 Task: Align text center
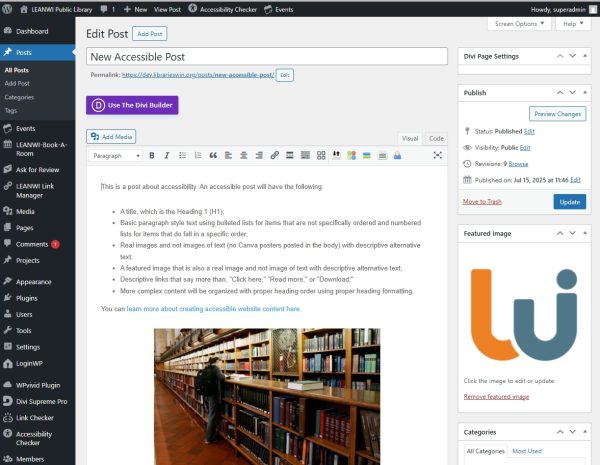pyautogui.click(x=244, y=155)
